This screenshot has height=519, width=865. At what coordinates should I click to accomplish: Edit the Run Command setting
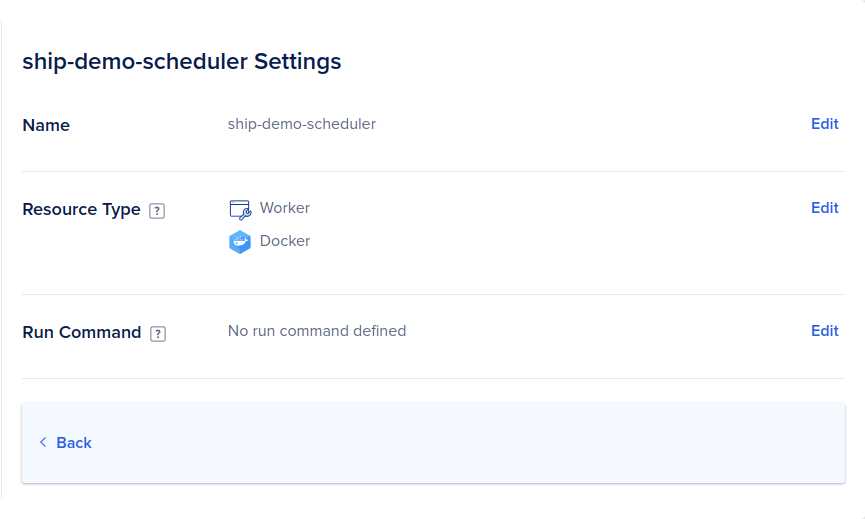point(824,331)
